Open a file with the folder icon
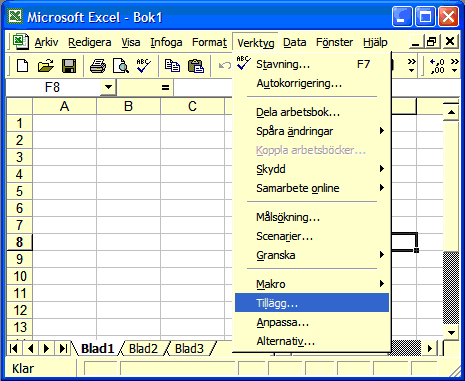This screenshot has width=465, height=381. [46, 66]
